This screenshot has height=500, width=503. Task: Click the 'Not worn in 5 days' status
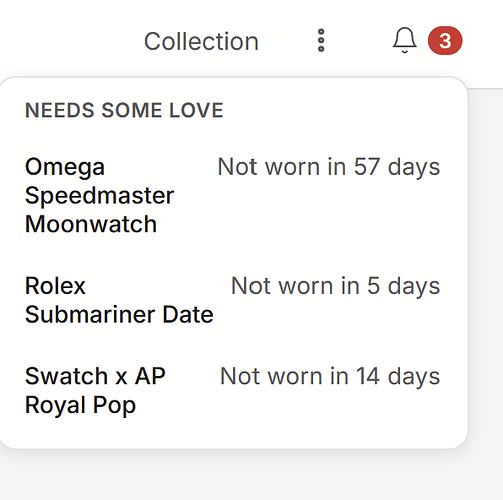coord(335,286)
